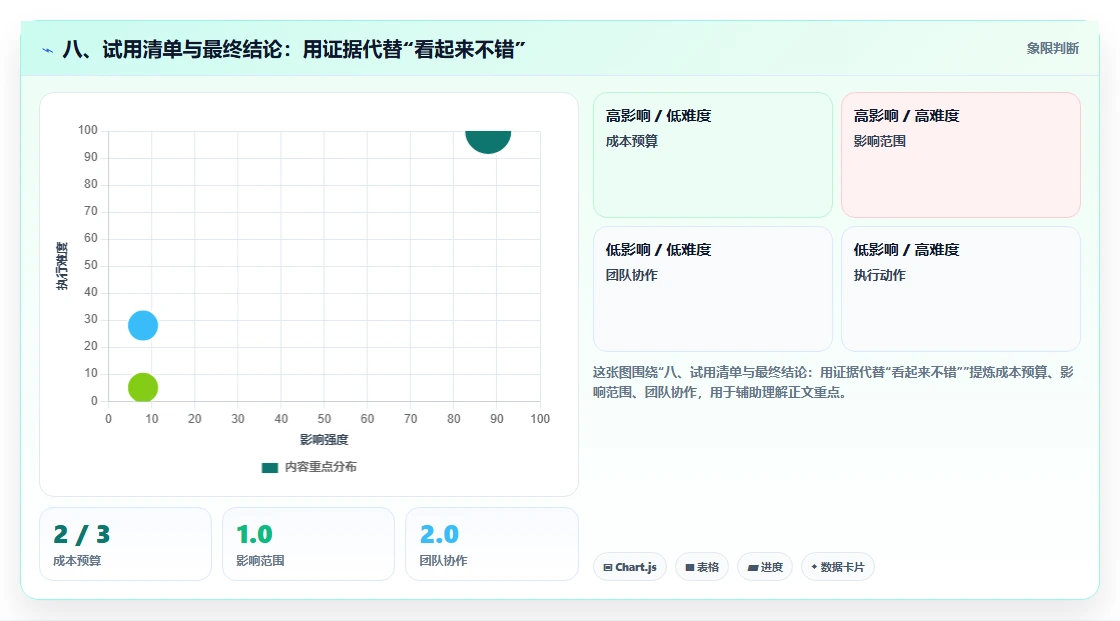The height and width of the screenshot is (621, 1120).
Task: Click the 进度 tag chip
Action: pyautogui.click(x=765, y=567)
